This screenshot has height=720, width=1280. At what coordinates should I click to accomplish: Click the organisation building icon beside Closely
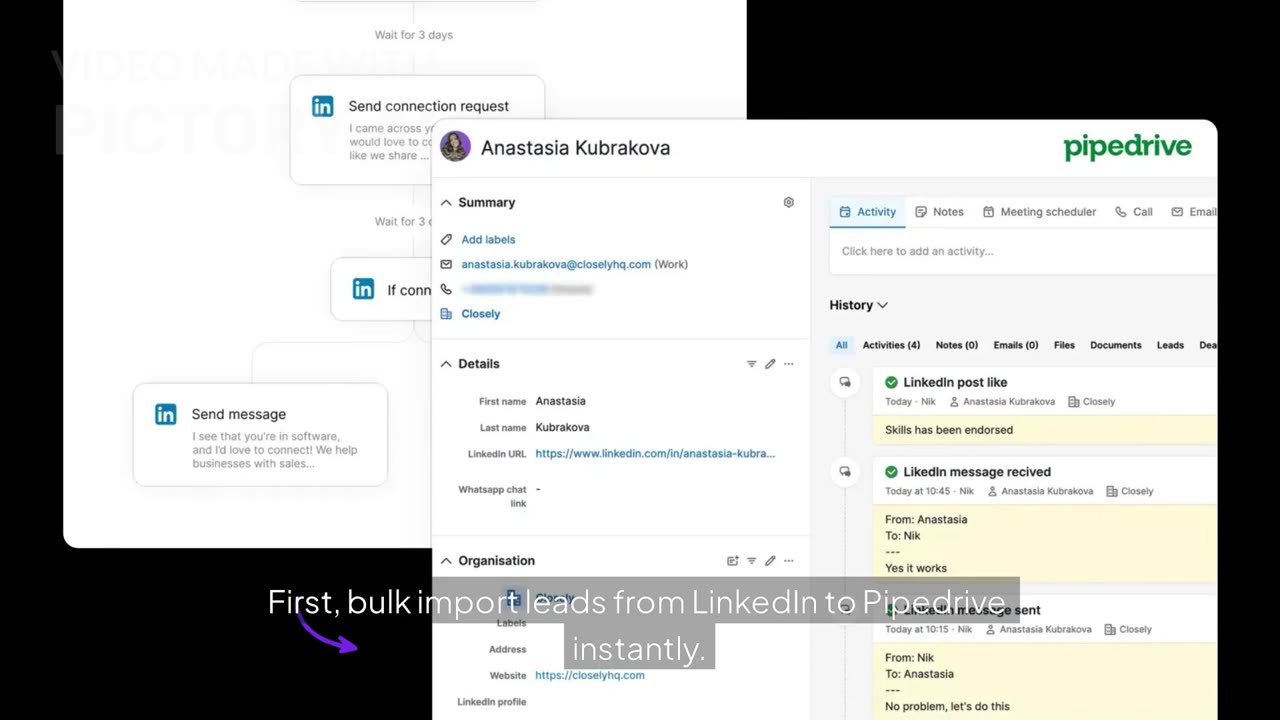coord(446,314)
